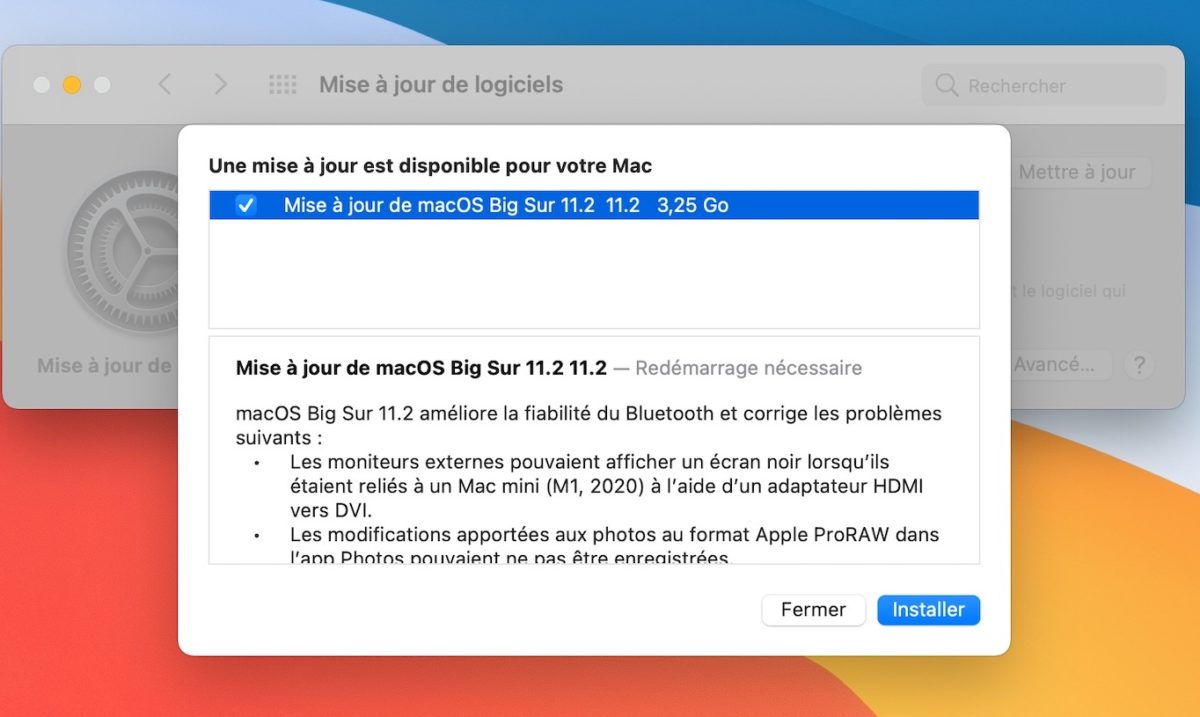Click the 3,25 Go size label
The width and height of the screenshot is (1200, 717).
695,206
